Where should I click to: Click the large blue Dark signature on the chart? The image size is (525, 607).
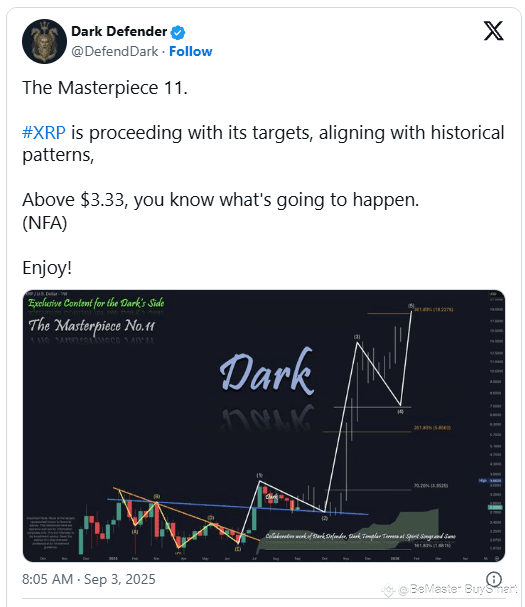267,372
